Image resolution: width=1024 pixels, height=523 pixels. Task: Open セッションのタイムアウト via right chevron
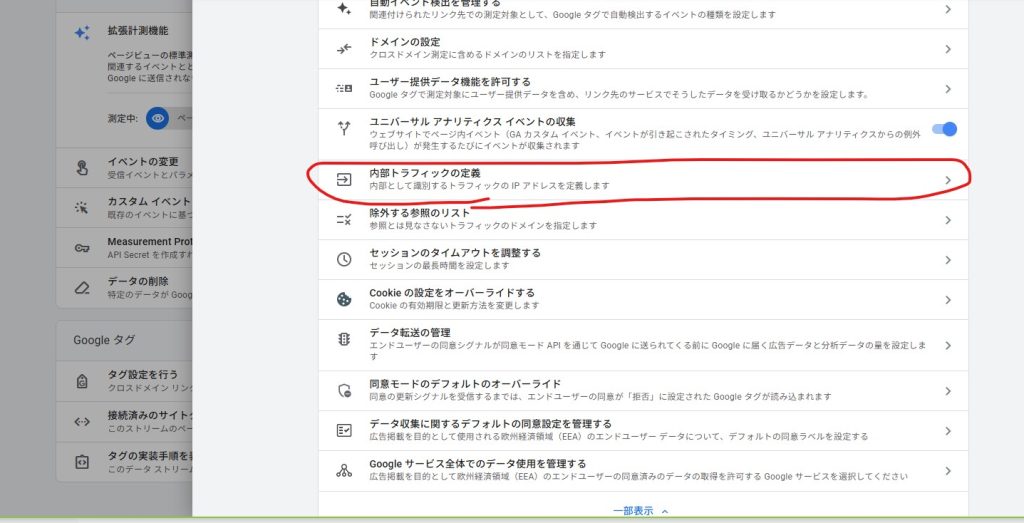[x=948, y=259]
